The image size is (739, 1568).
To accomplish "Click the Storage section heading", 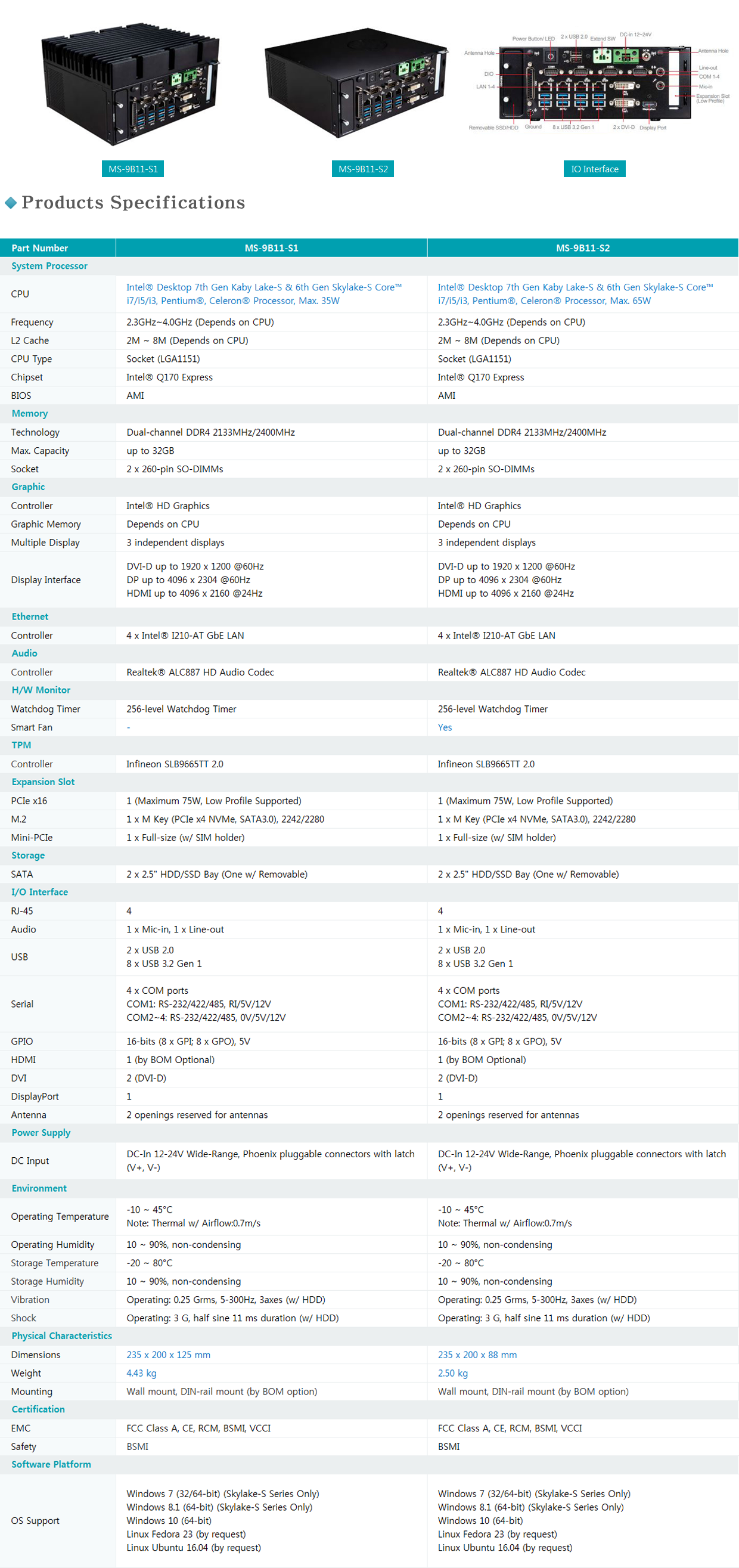I will coord(28,856).
